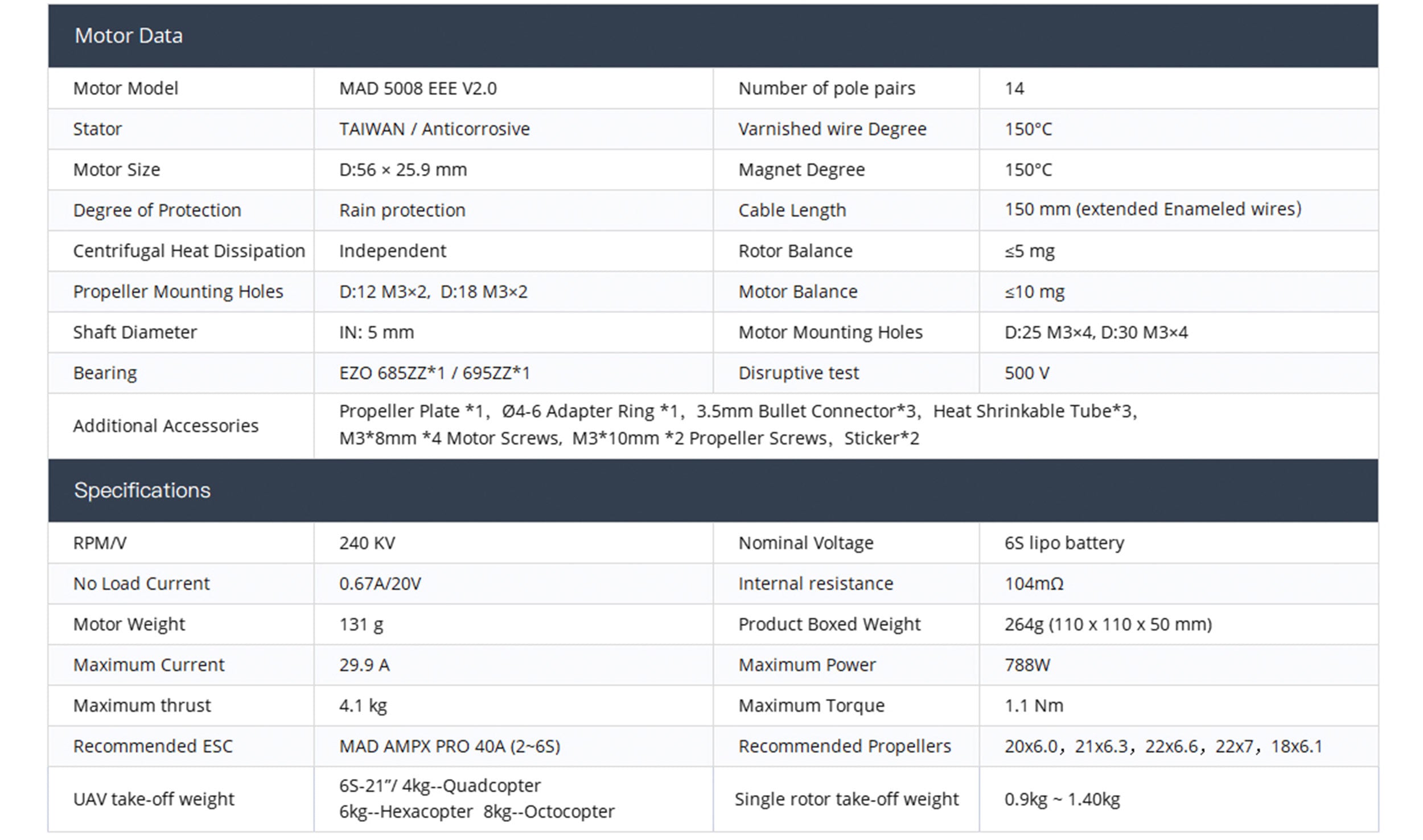
Task: Select the 240 KV RPM/V value
Action: click(x=367, y=543)
